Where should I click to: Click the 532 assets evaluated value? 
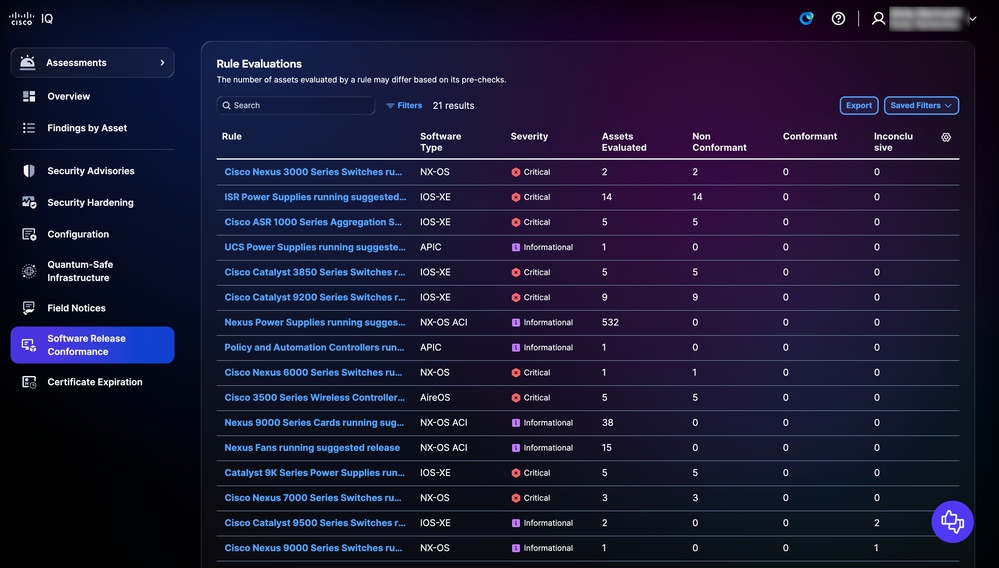(x=610, y=322)
